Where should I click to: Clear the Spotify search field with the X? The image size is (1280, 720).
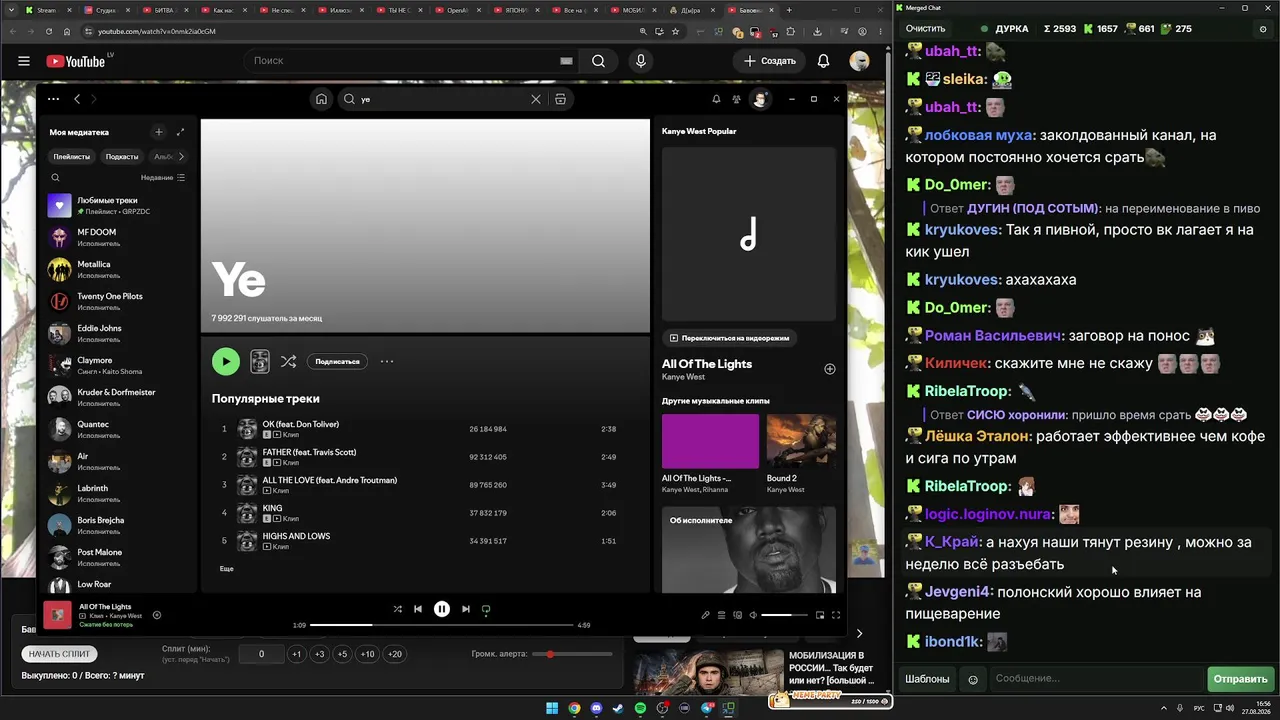coord(536,99)
